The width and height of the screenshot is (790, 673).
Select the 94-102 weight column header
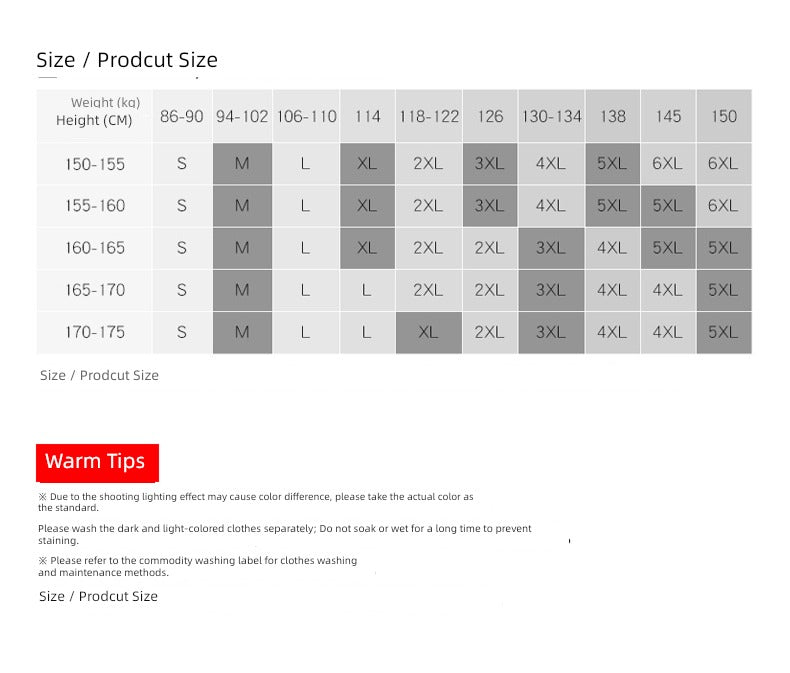coord(242,116)
